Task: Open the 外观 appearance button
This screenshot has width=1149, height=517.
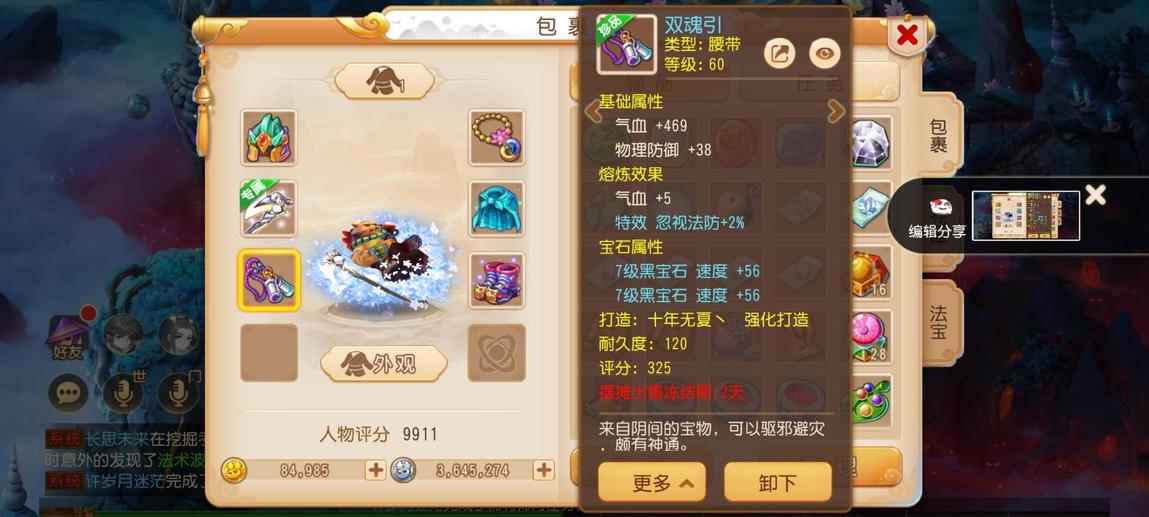Action: 384,364
